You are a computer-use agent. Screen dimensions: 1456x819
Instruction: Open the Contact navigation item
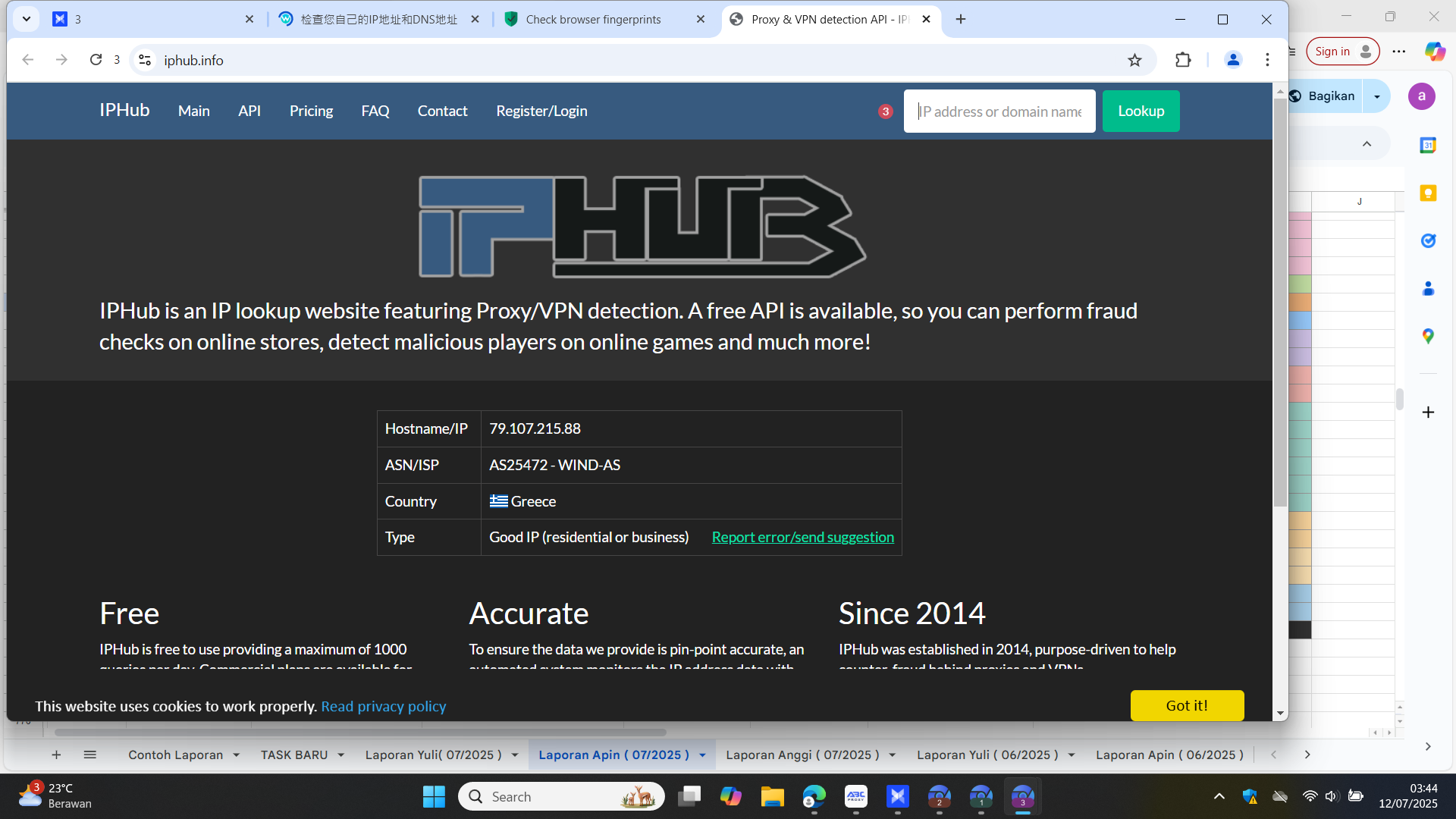tap(443, 111)
